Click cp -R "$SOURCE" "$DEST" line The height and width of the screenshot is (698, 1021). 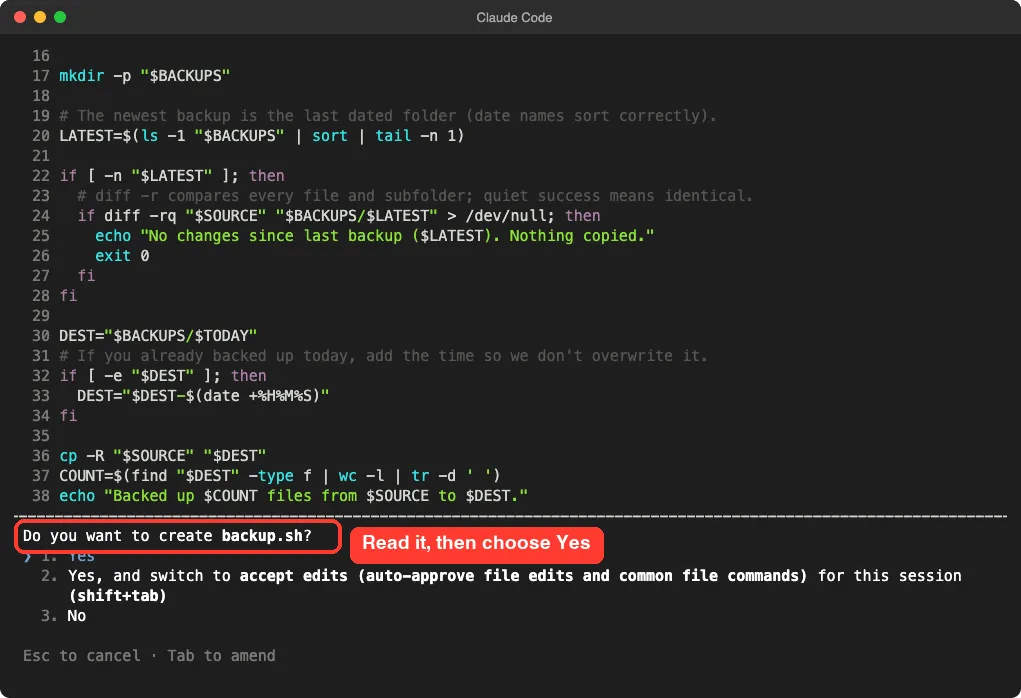coord(163,455)
